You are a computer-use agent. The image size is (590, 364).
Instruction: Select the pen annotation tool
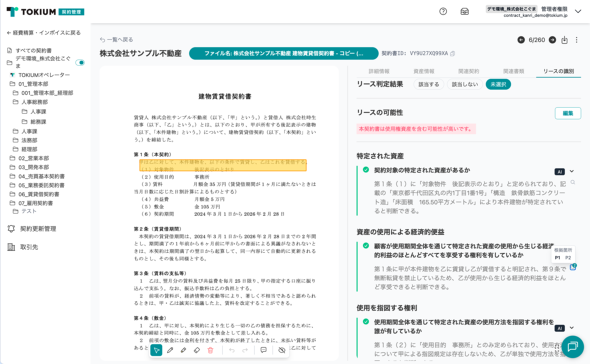[170, 350]
